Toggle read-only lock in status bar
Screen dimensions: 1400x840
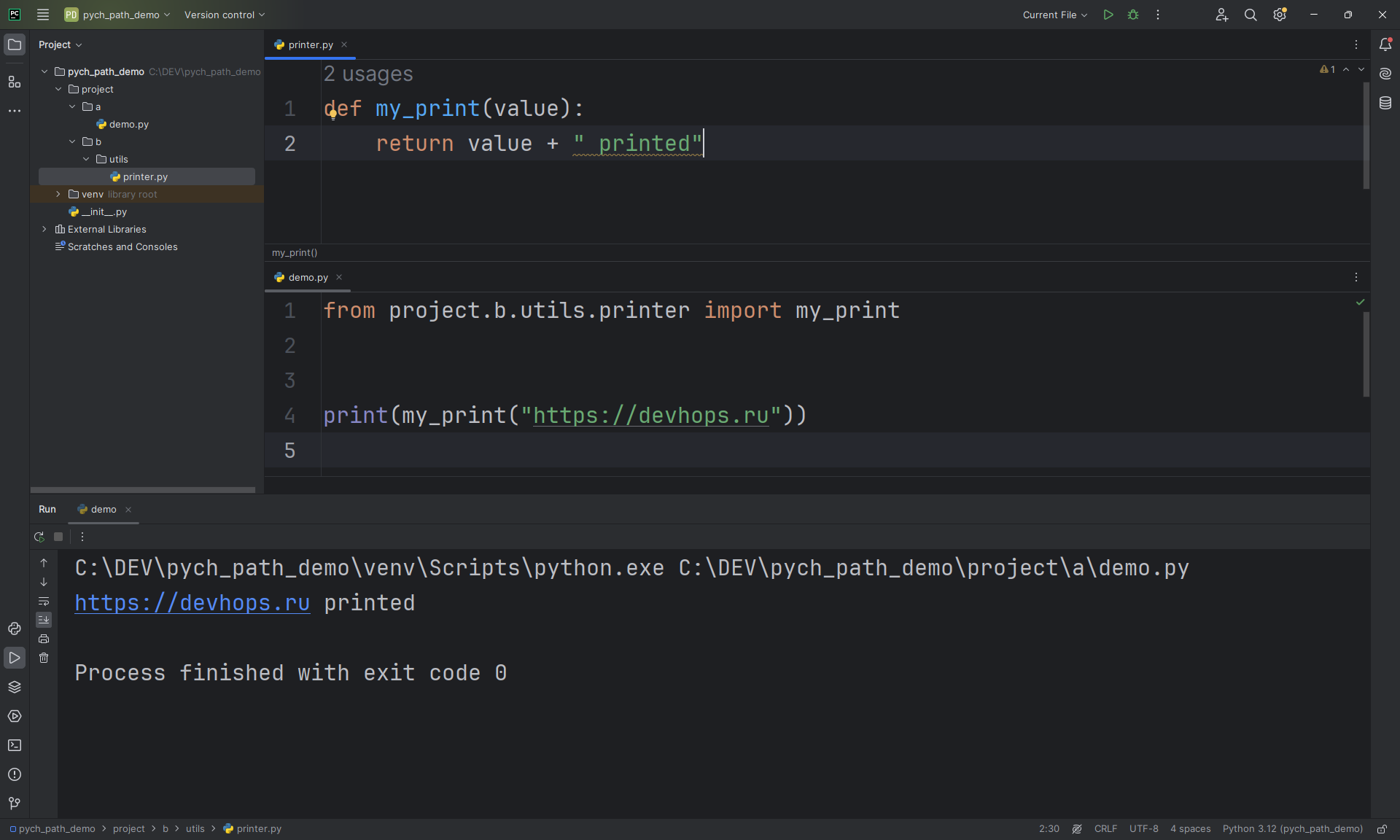pyautogui.click(x=1382, y=829)
